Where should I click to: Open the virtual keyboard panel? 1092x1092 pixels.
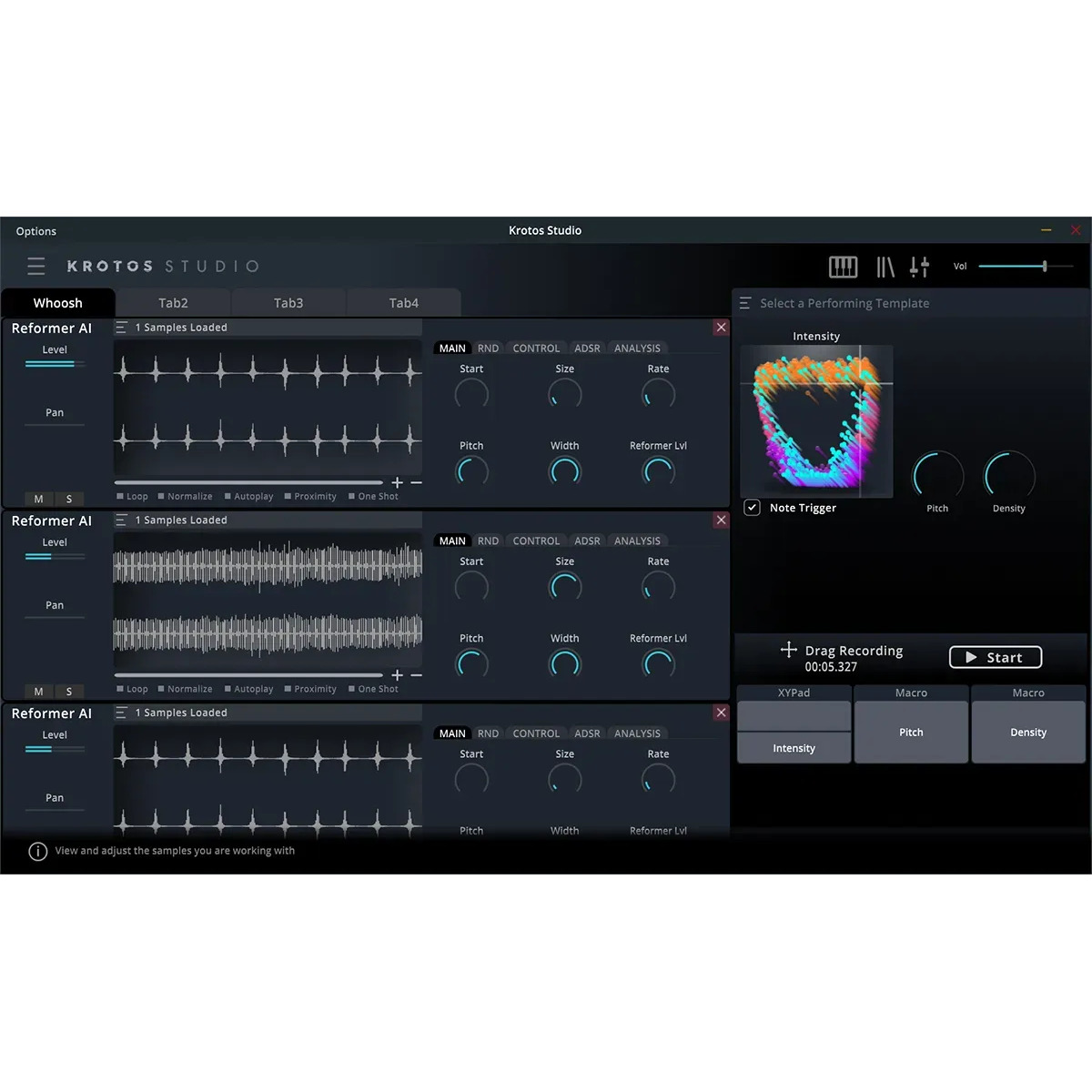[843, 266]
